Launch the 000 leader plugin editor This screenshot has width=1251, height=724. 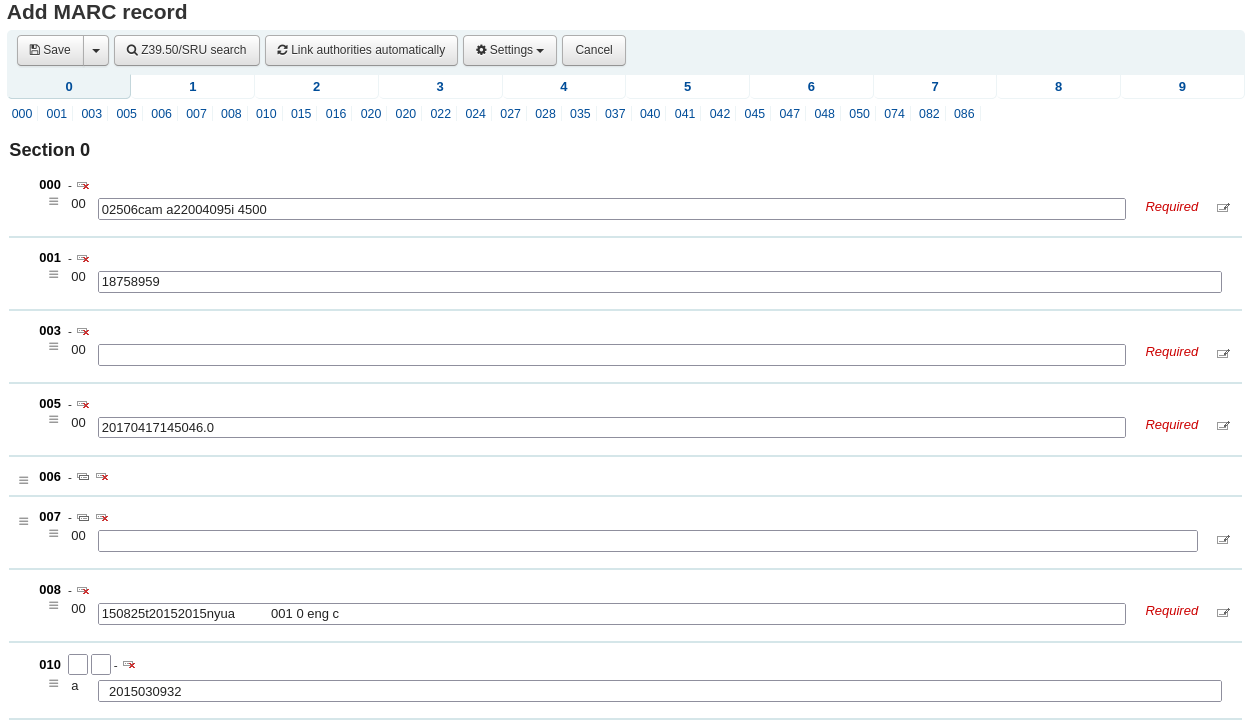pos(1223,207)
